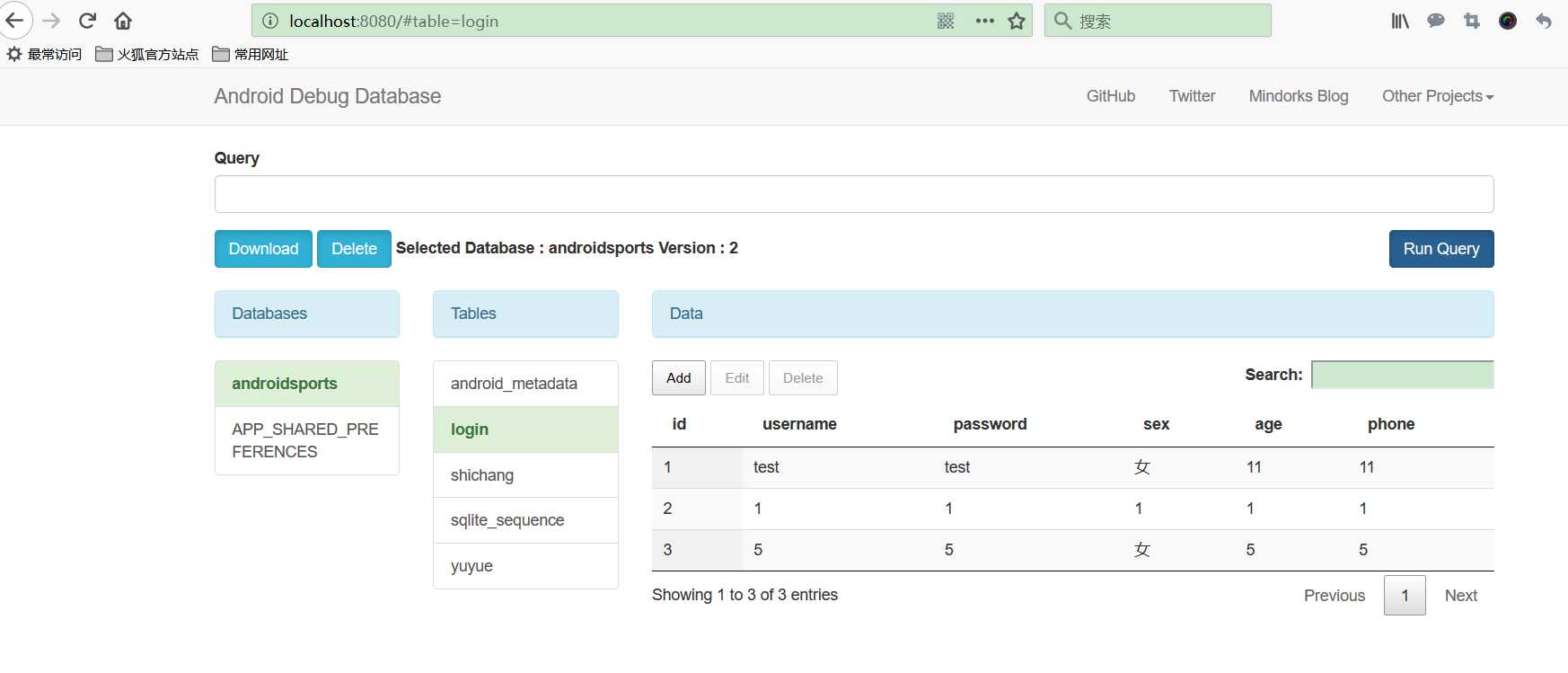Click the Tables panel heading
The image size is (1568, 673).
[x=525, y=314]
